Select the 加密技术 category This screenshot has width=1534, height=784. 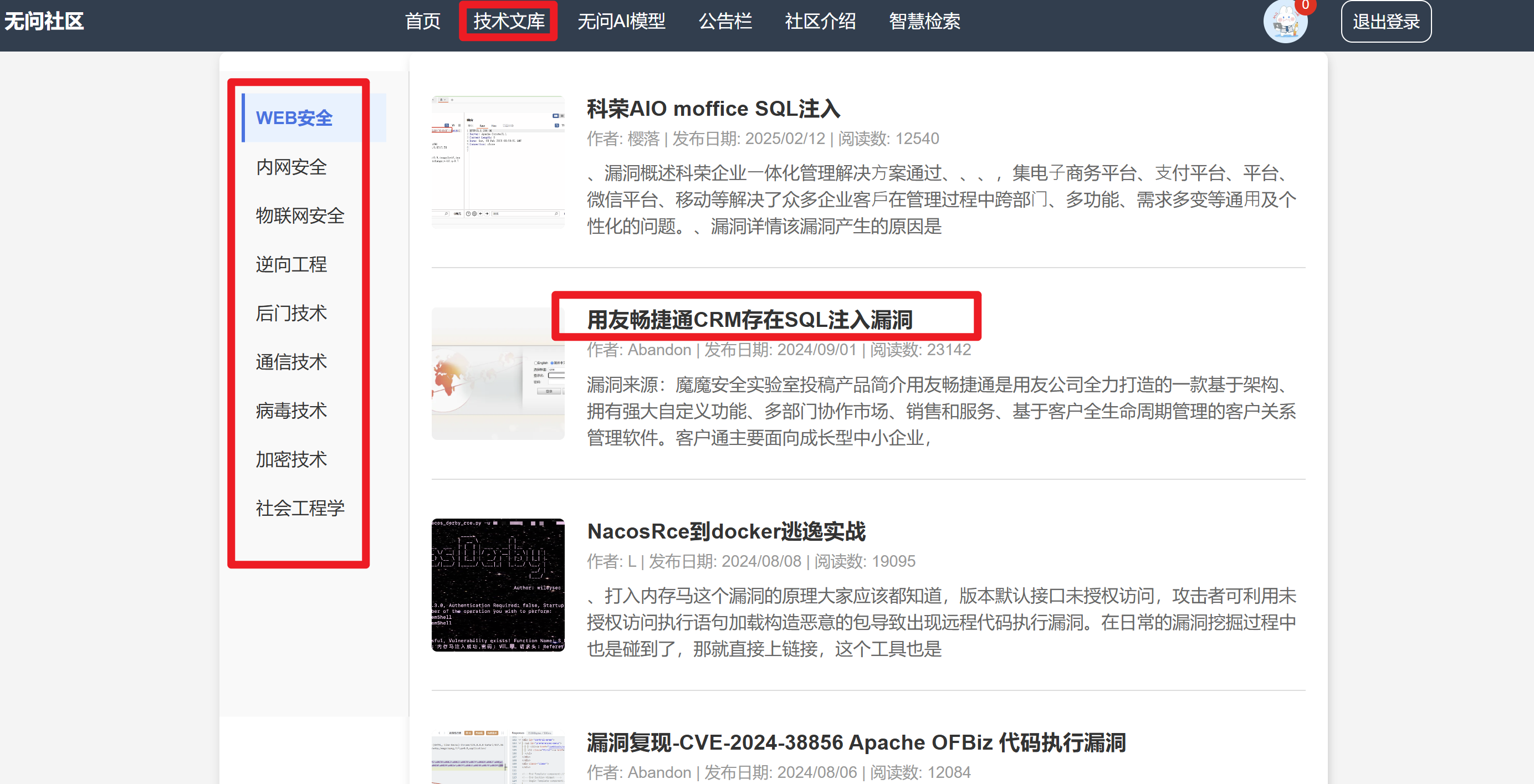pos(291,459)
